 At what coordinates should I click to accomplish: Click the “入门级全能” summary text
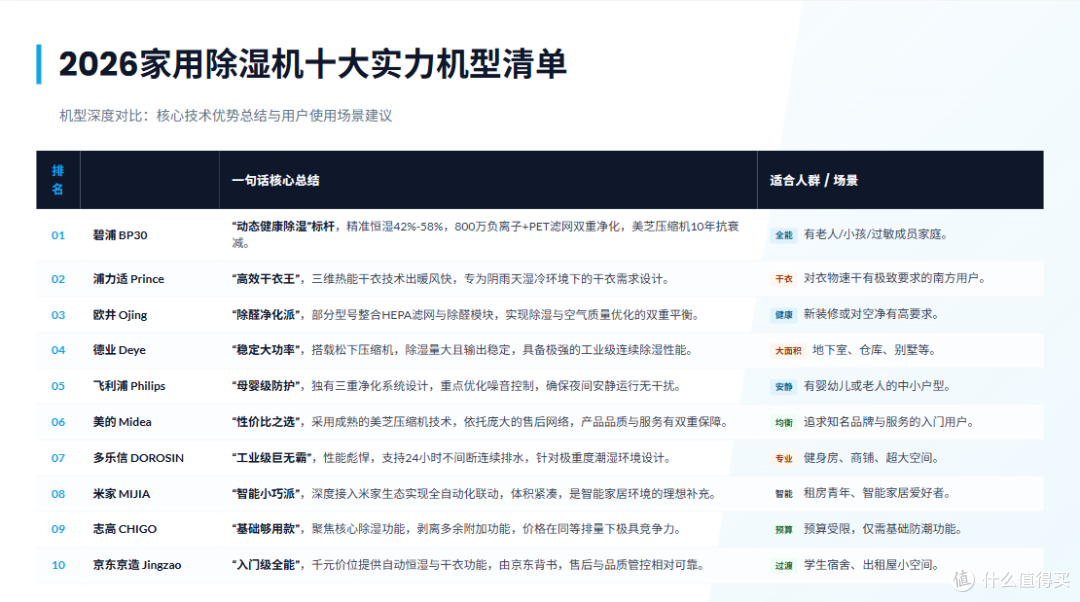click(x=266, y=565)
